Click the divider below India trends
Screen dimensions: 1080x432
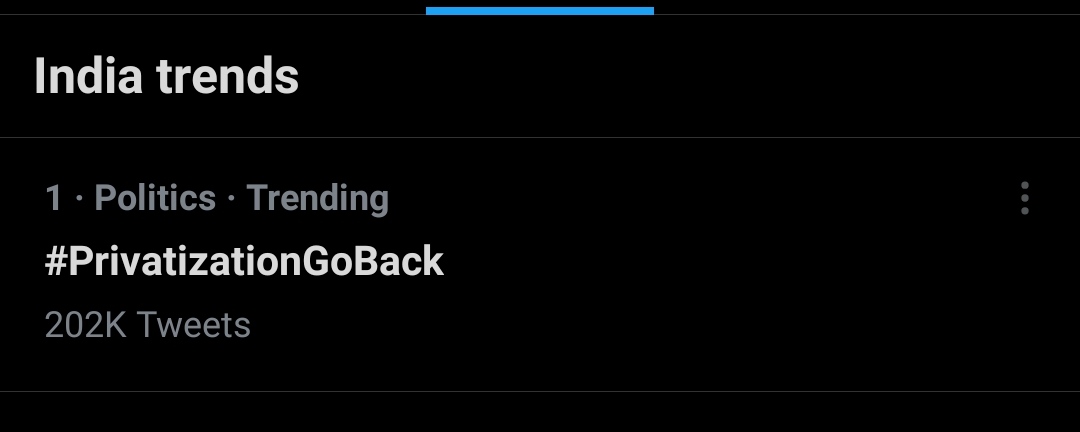[x=540, y=138]
